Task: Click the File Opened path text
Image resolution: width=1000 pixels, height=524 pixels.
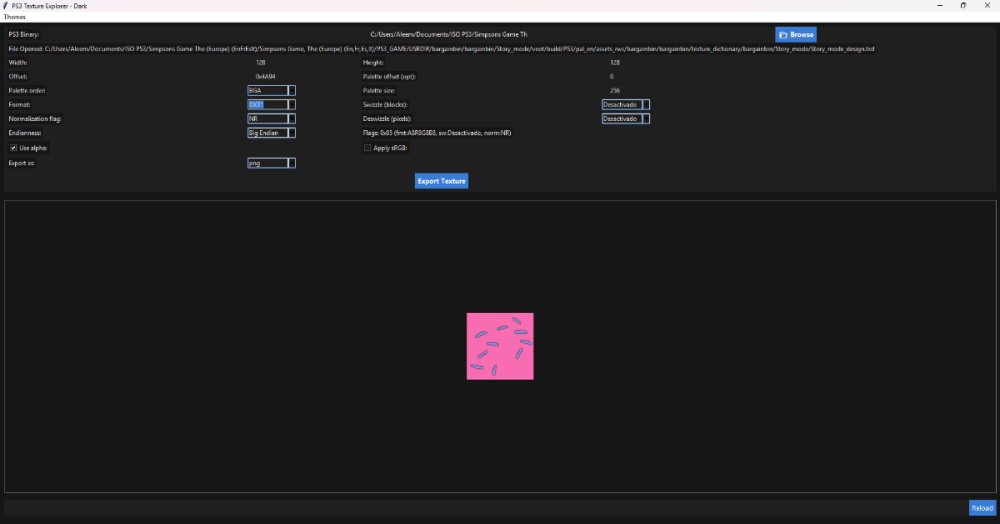Action: point(441,48)
